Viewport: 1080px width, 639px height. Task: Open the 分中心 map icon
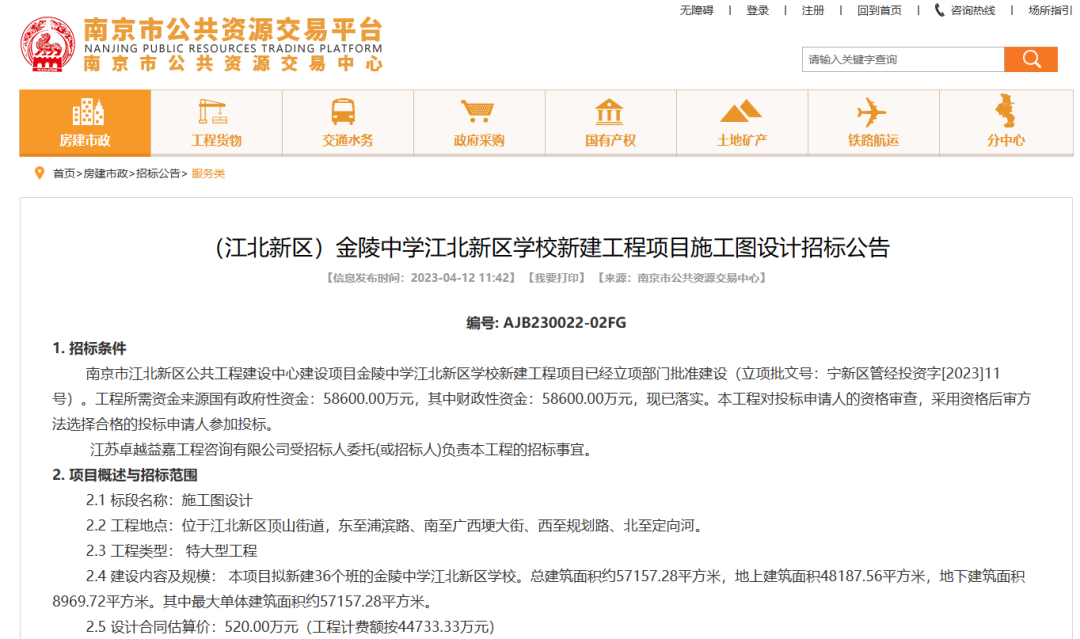tap(1004, 112)
